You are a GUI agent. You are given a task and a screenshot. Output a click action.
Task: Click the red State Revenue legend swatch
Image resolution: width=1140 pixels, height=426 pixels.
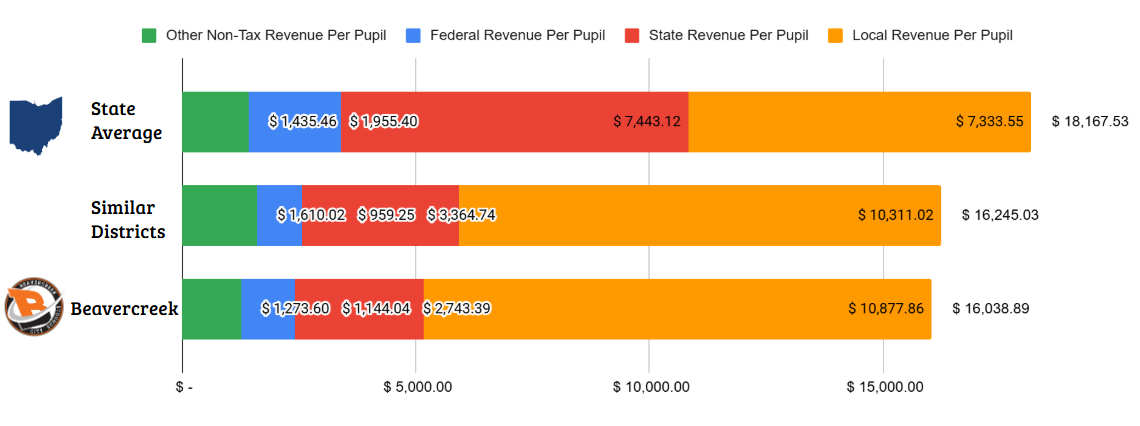633,35
